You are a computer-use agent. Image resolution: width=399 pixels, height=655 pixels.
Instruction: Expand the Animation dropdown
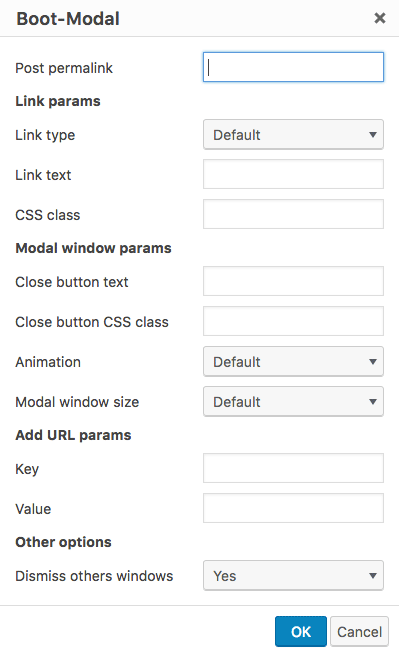(x=293, y=361)
